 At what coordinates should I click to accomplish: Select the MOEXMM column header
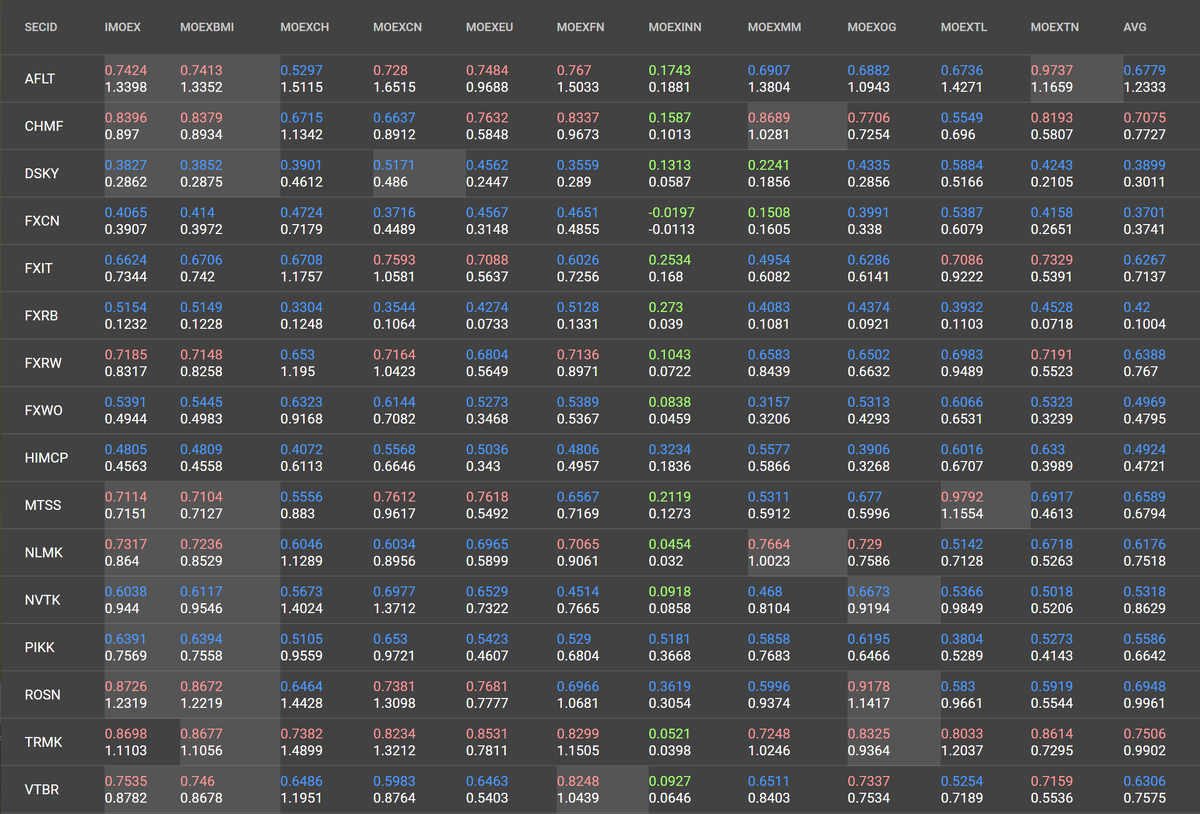(774, 27)
